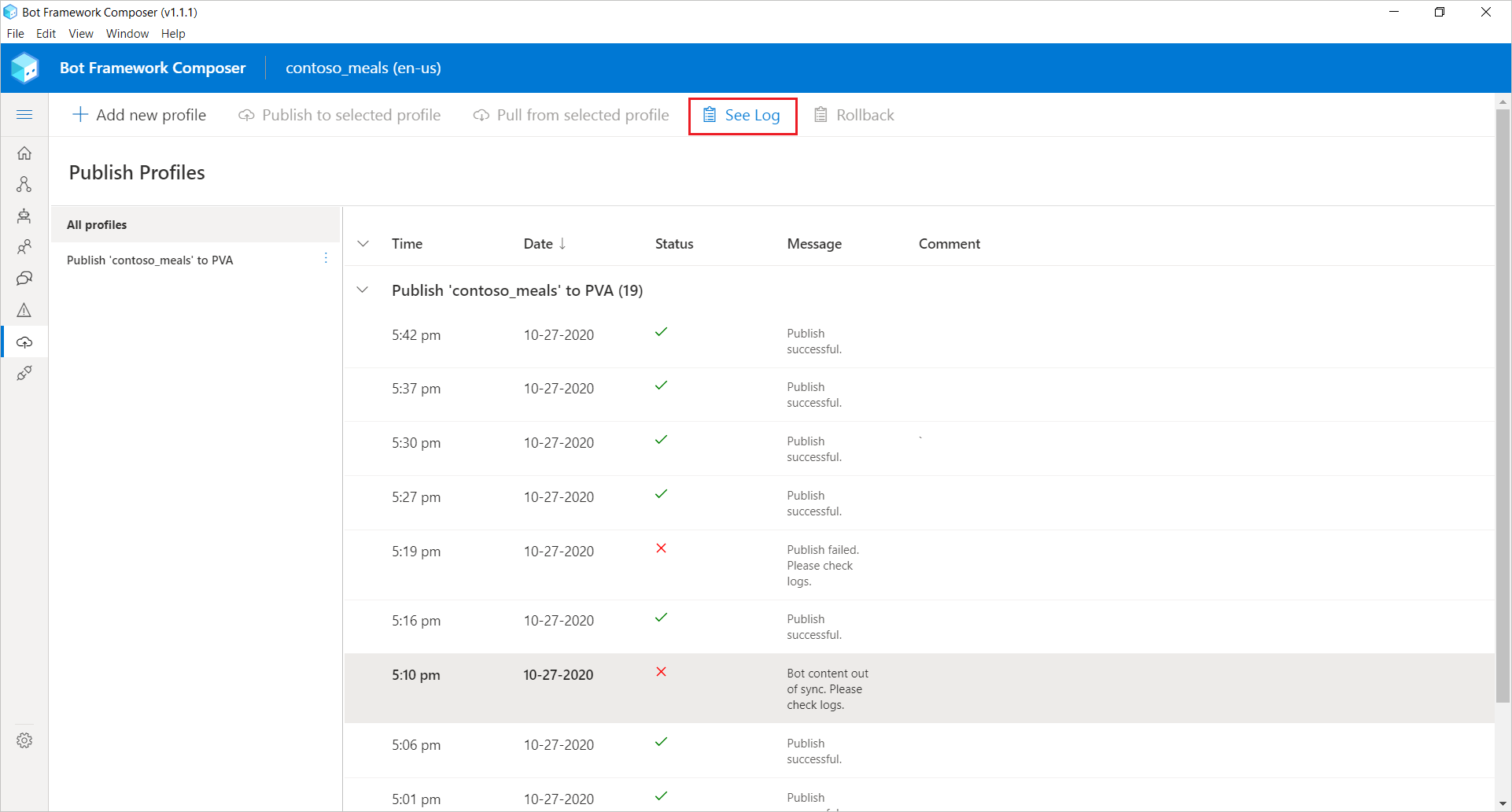This screenshot has width=1512, height=812.
Task: Select the 5:19 pm failed publish entry
Action: click(919, 565)
